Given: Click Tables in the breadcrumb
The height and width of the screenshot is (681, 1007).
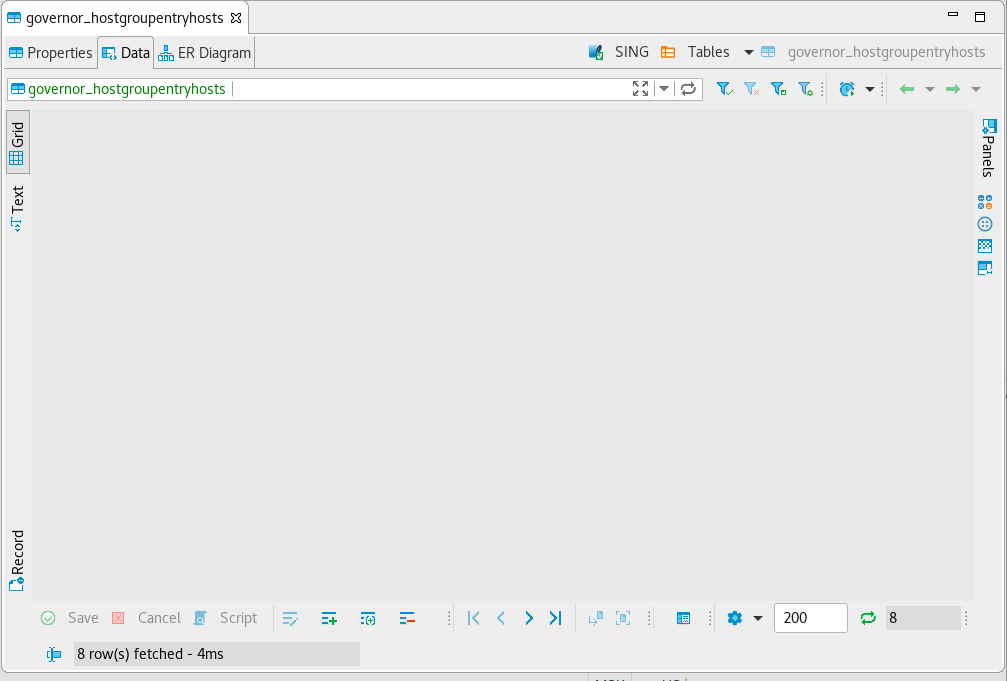Looking at the screenshot, I should point(708,52).
